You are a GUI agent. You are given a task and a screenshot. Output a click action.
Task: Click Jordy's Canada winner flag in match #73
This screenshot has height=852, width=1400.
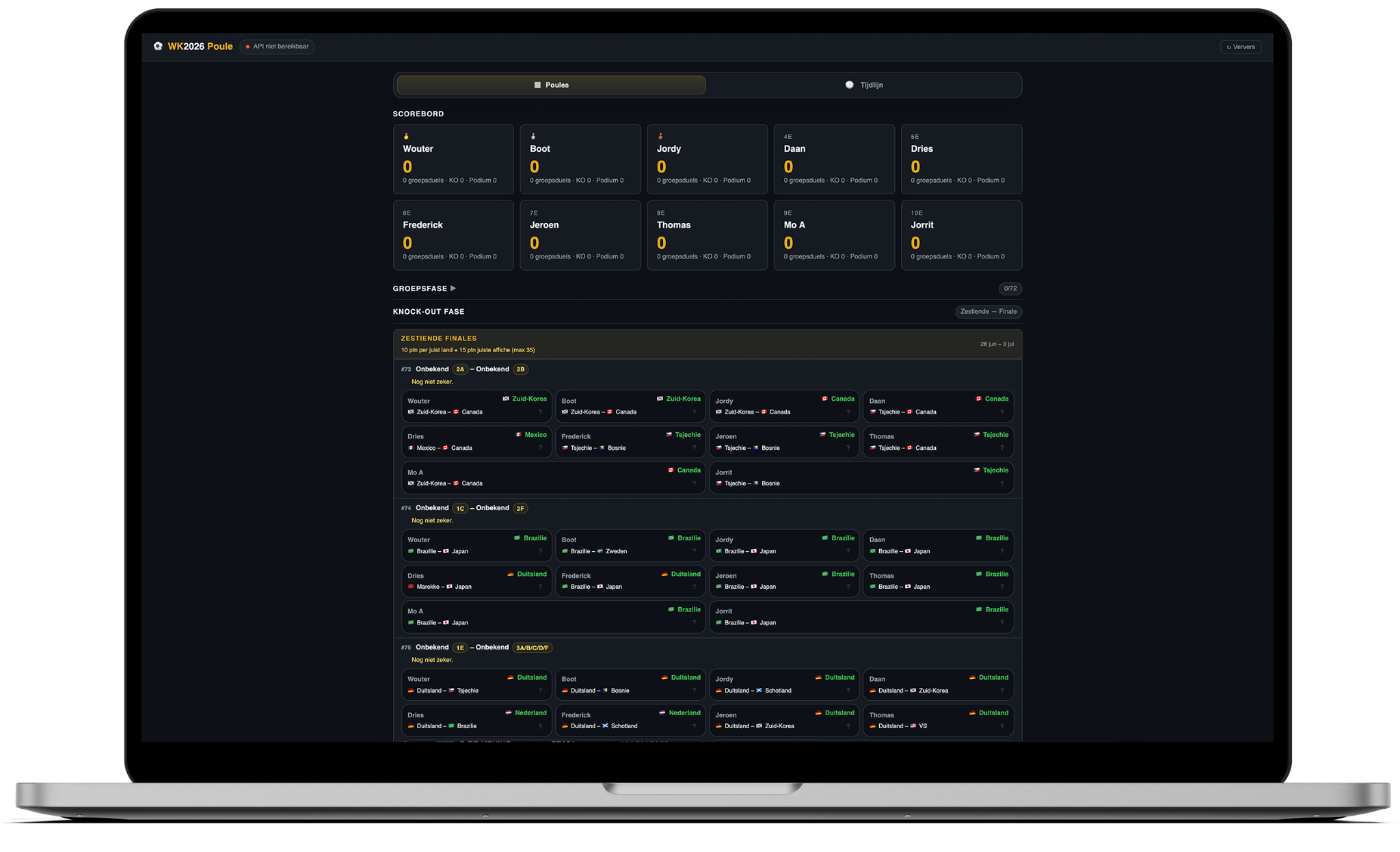click(824, 399)
